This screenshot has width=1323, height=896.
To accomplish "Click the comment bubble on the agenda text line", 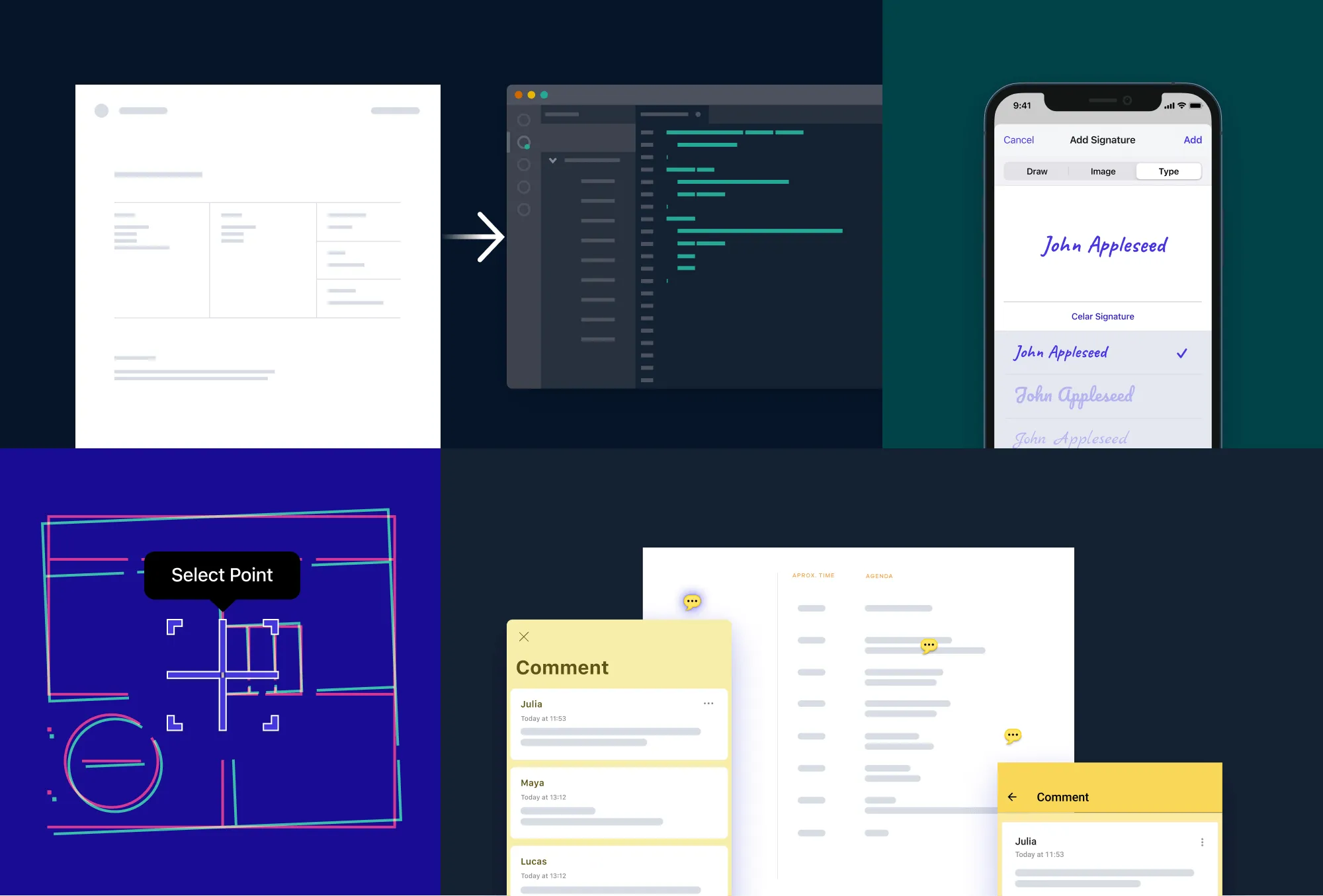I will point(929,645).
